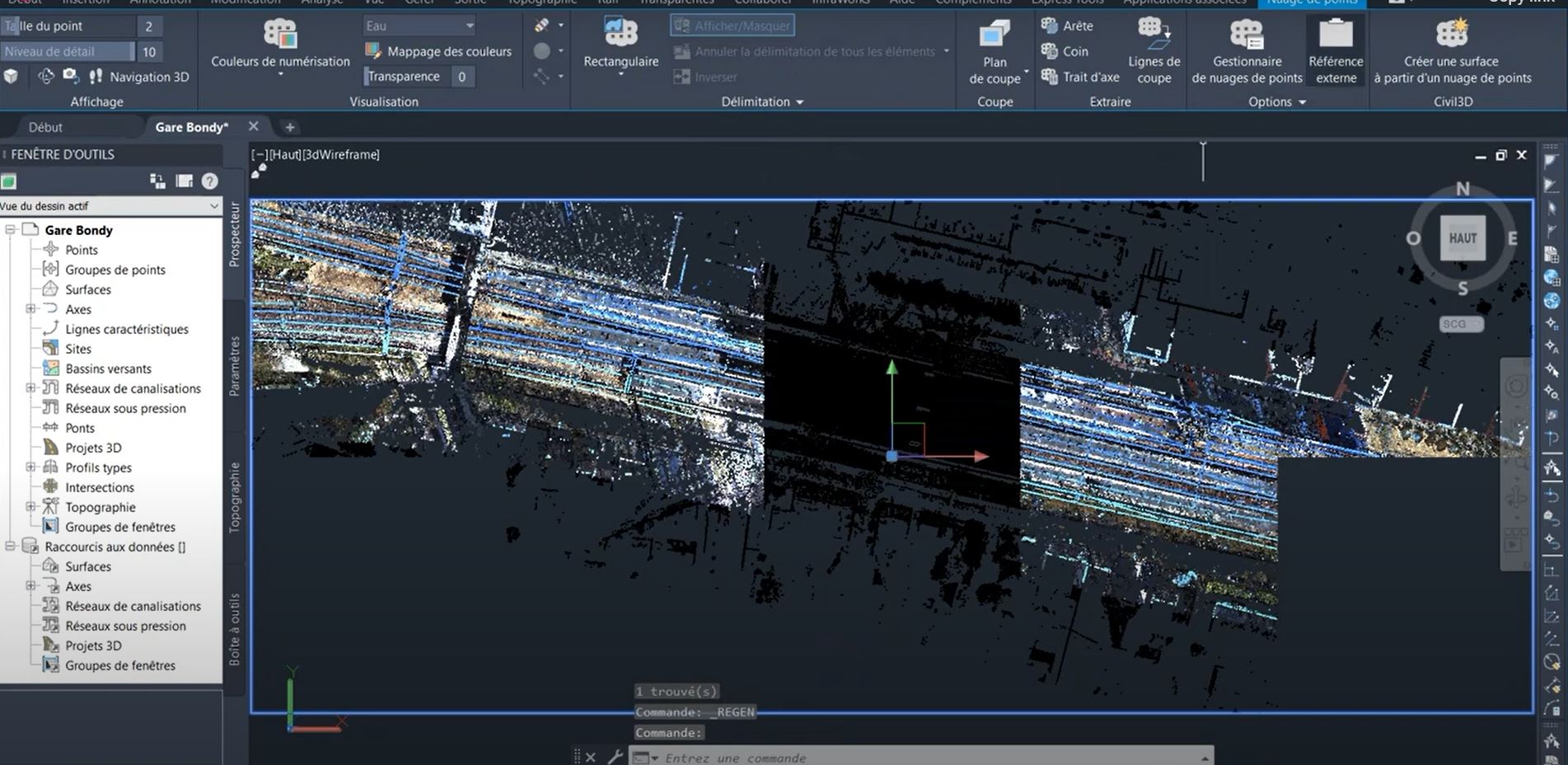Open Prospecteur side tab
Viewport: 1568px width, 765px height.
tap(234, 234)
